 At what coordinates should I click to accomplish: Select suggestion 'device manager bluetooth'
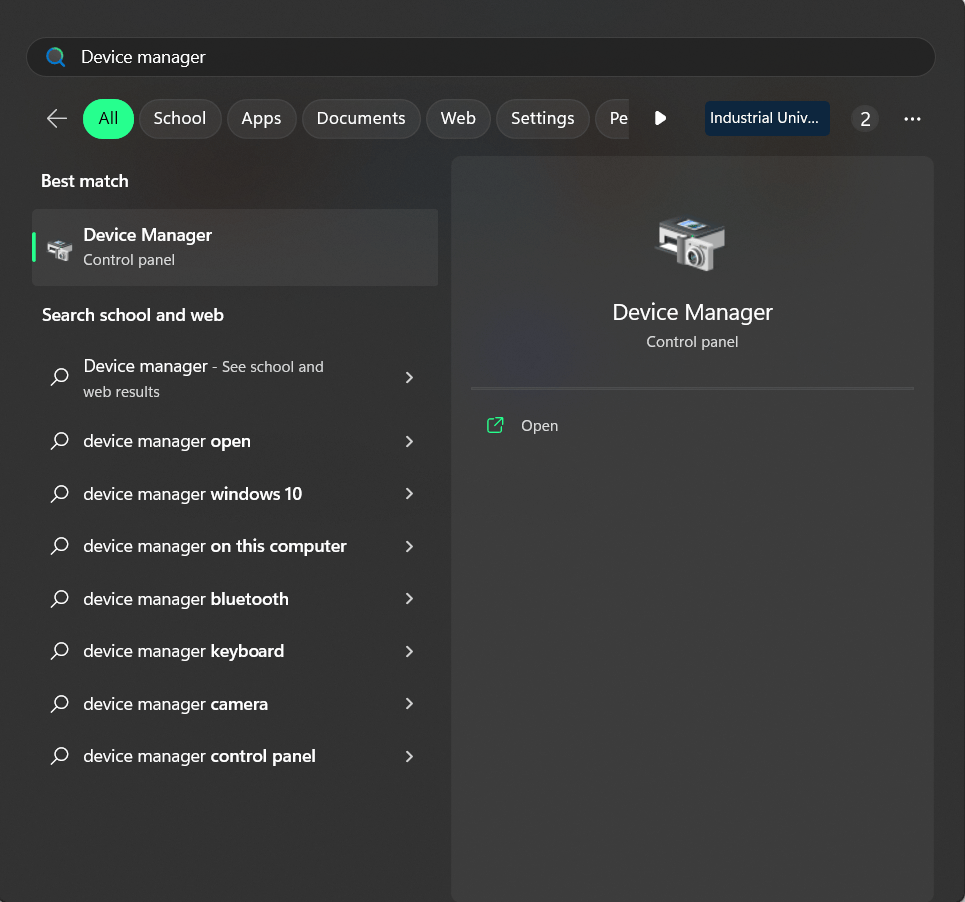tap(235, 599)
